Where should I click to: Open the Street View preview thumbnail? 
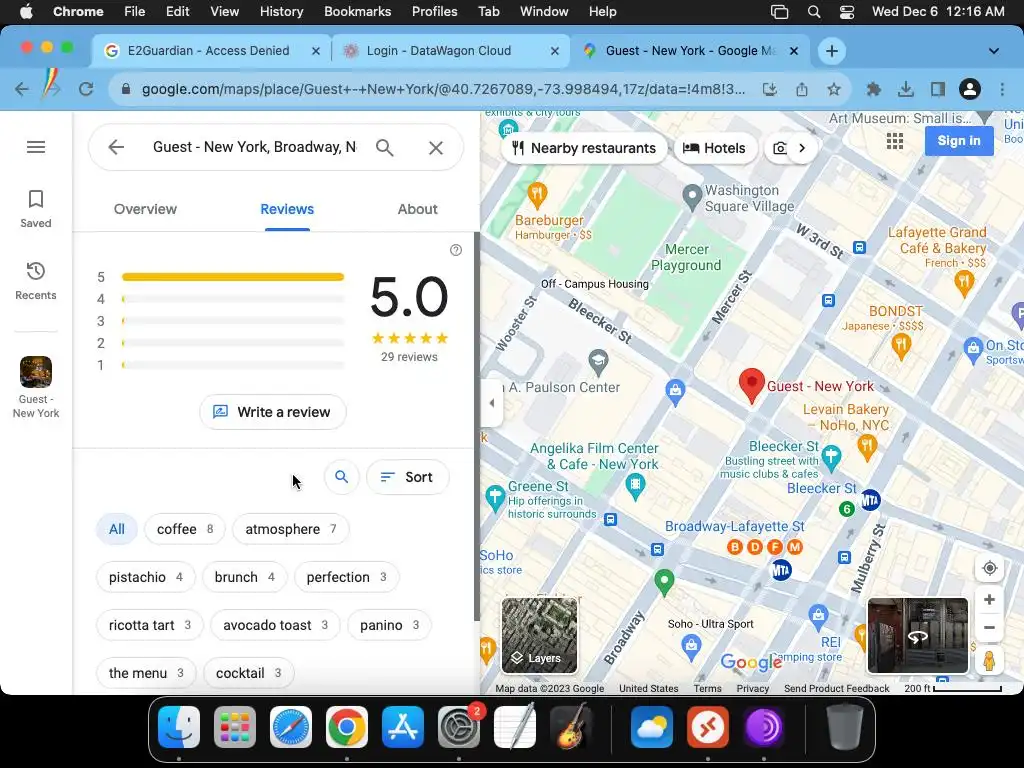918,635
